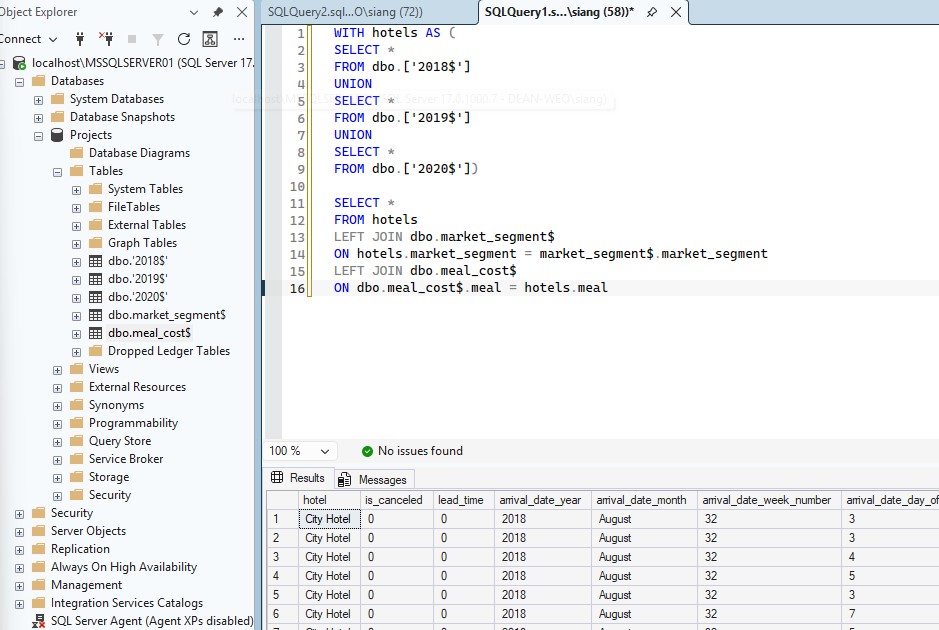Select the Service Broker folder
The image size is (939, 630).
126,459
